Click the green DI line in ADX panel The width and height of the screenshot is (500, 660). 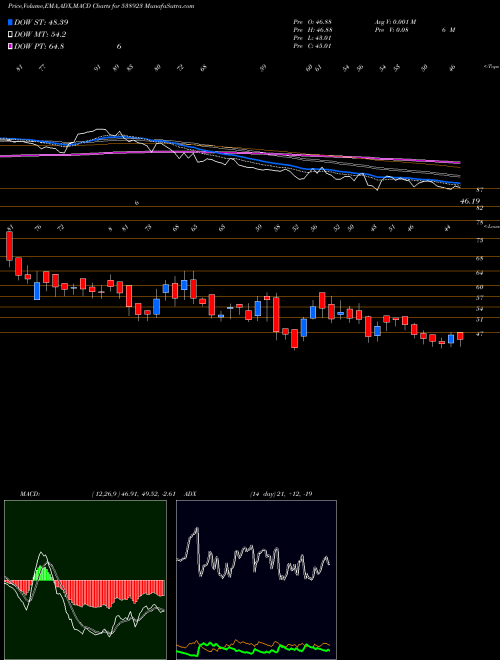pos(253,648)
